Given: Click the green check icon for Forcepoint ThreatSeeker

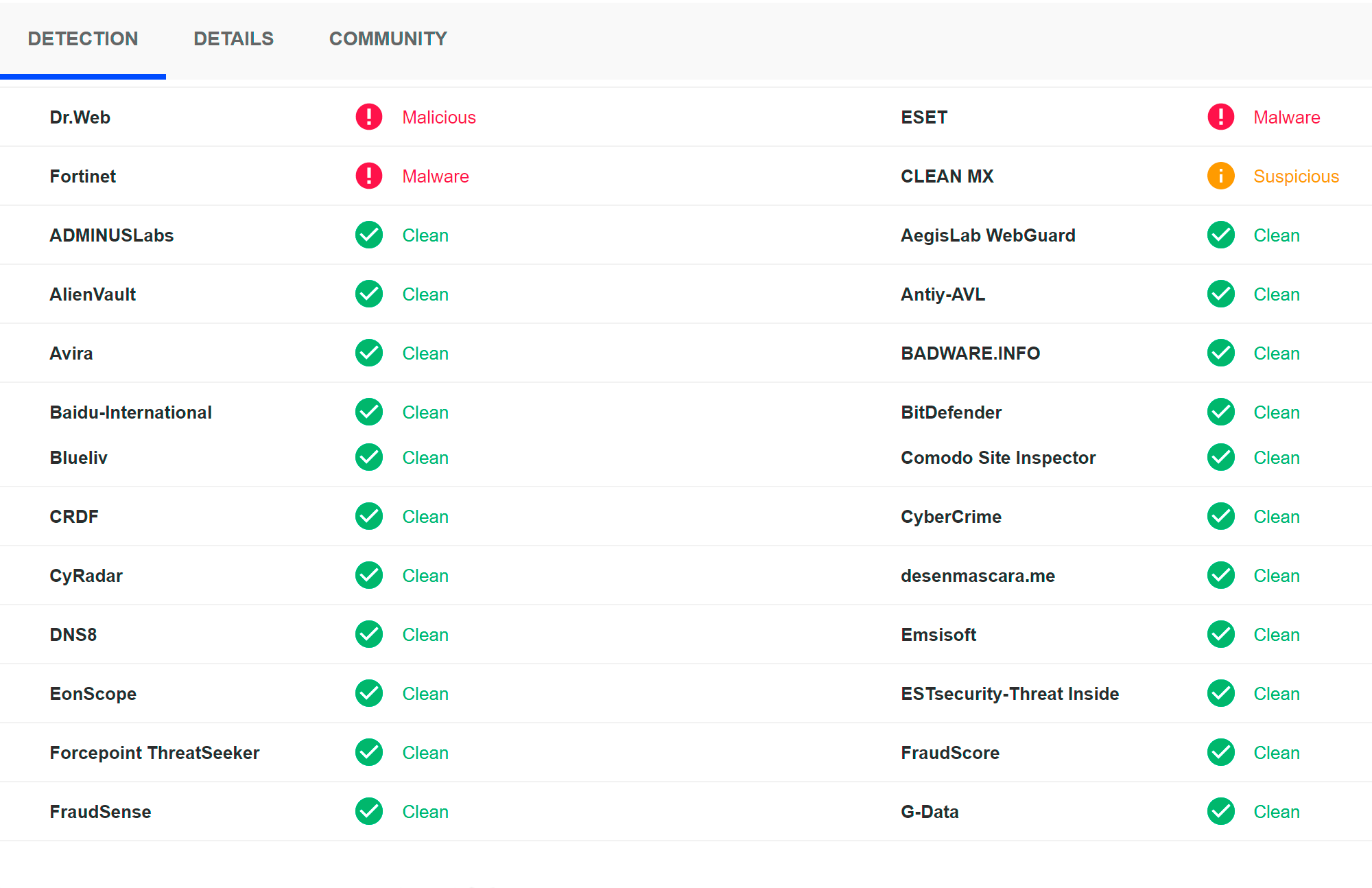Looking at the screenshot, I should tap(369, 753).
